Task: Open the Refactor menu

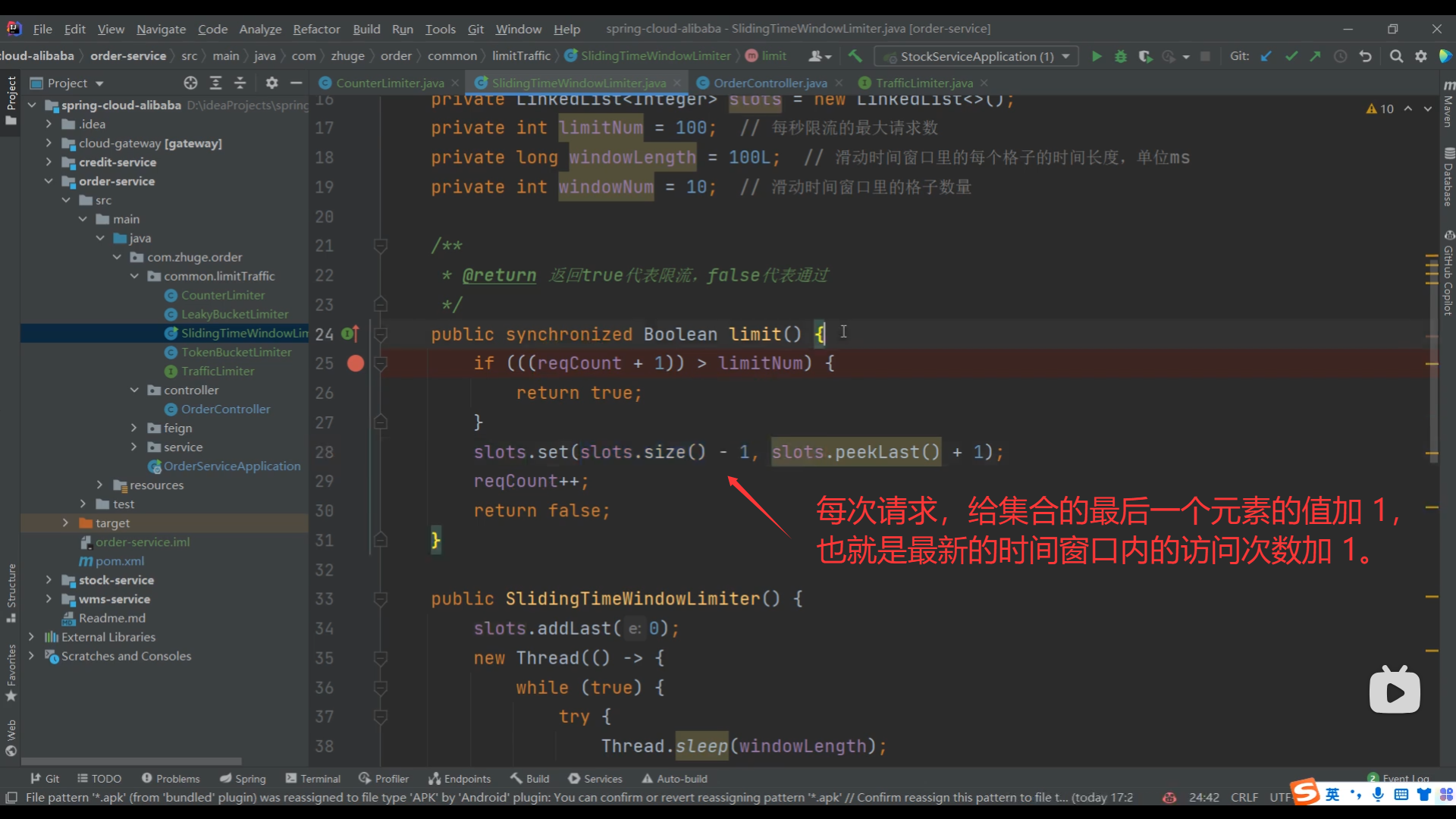Action: click(316, 29)
